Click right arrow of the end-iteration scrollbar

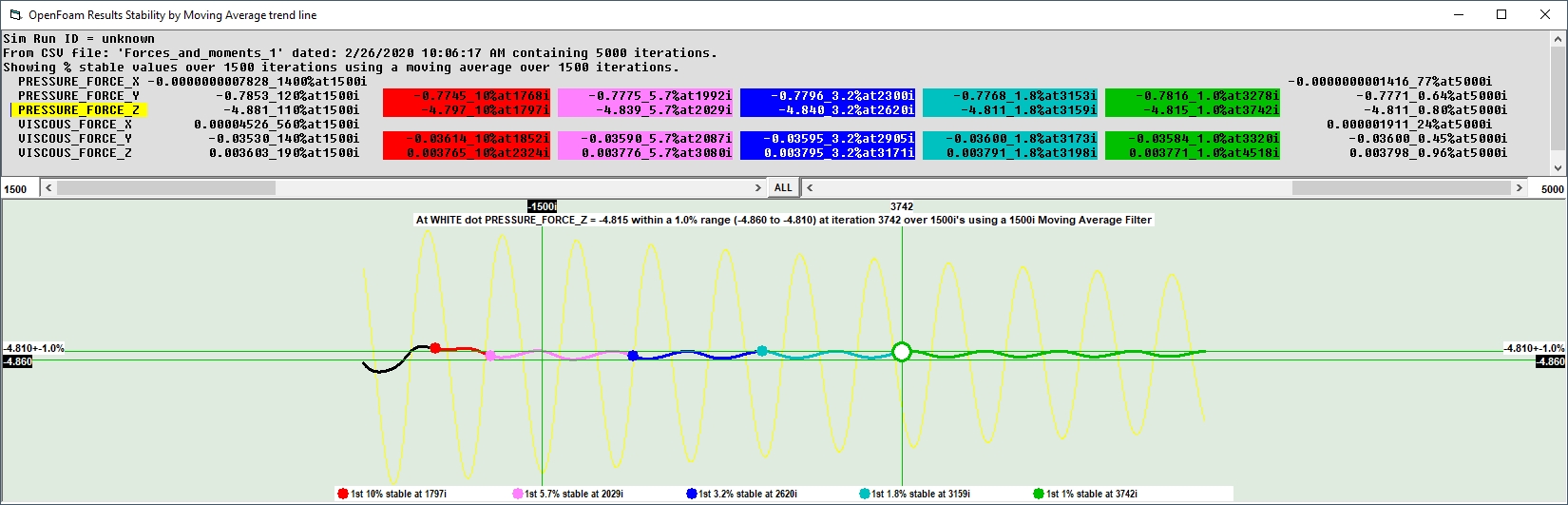[1519, 188]
